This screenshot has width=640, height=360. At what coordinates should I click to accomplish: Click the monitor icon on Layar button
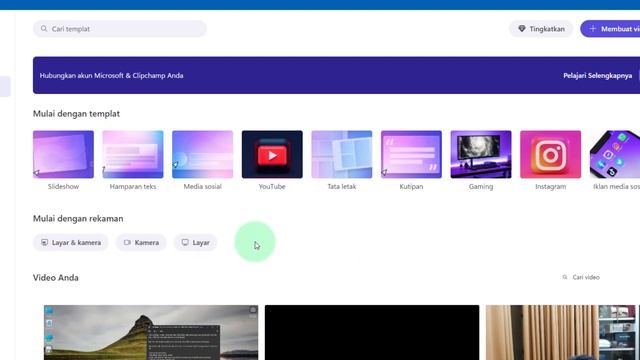185,242
